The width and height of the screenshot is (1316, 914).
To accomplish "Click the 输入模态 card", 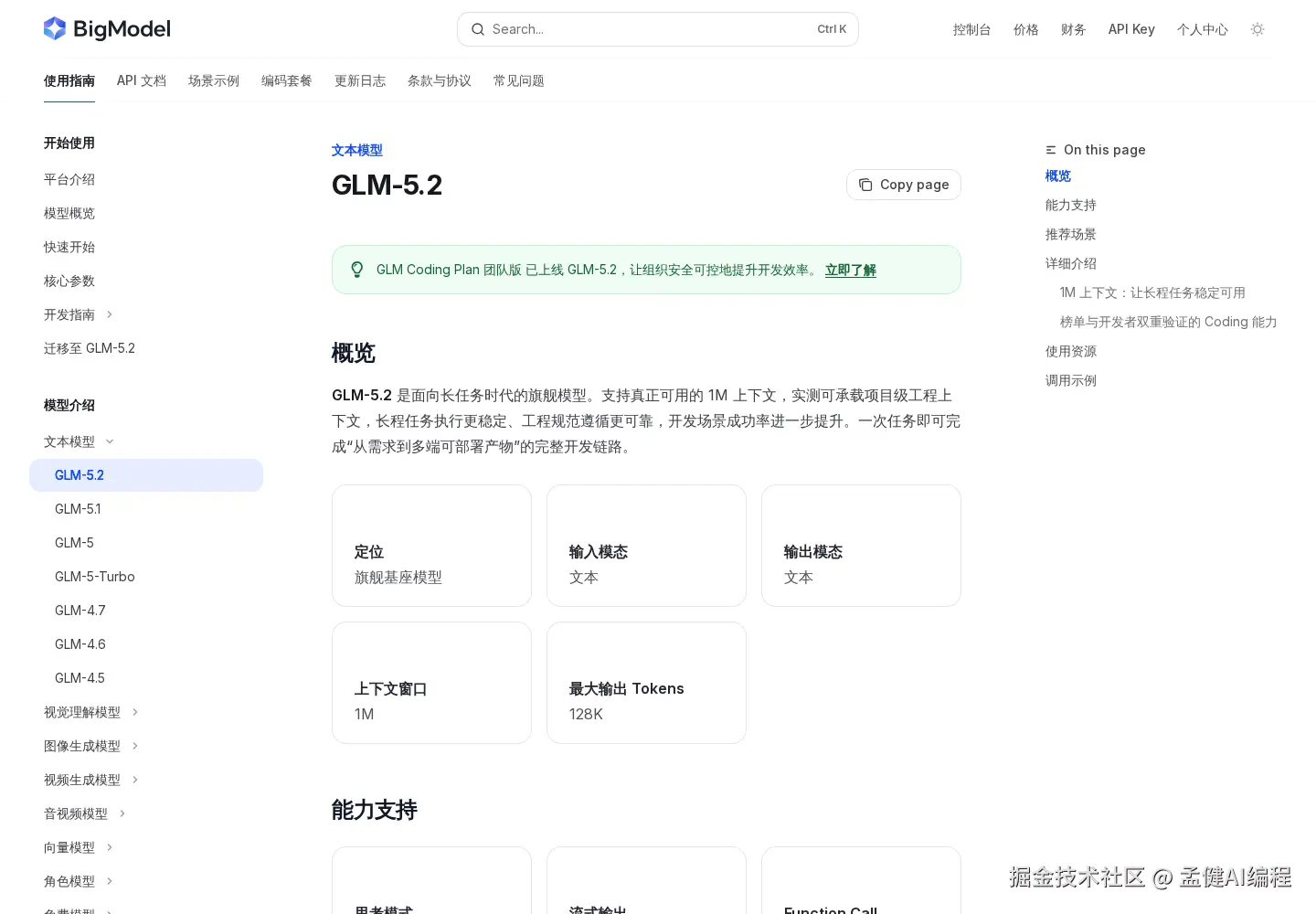I will [x=646, y=546].
